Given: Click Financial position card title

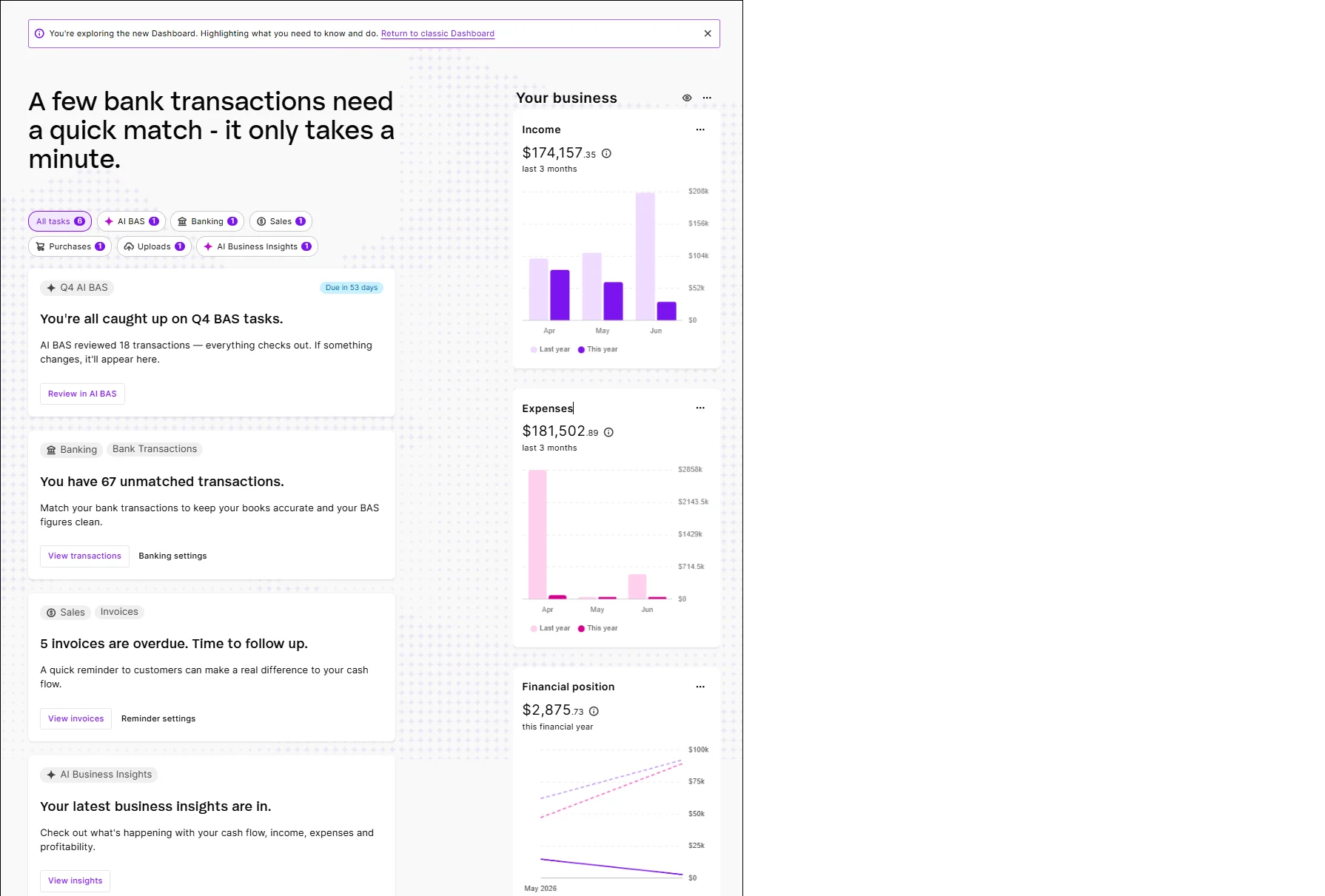Looking at the screenshot, I should (x=568, y=687).
